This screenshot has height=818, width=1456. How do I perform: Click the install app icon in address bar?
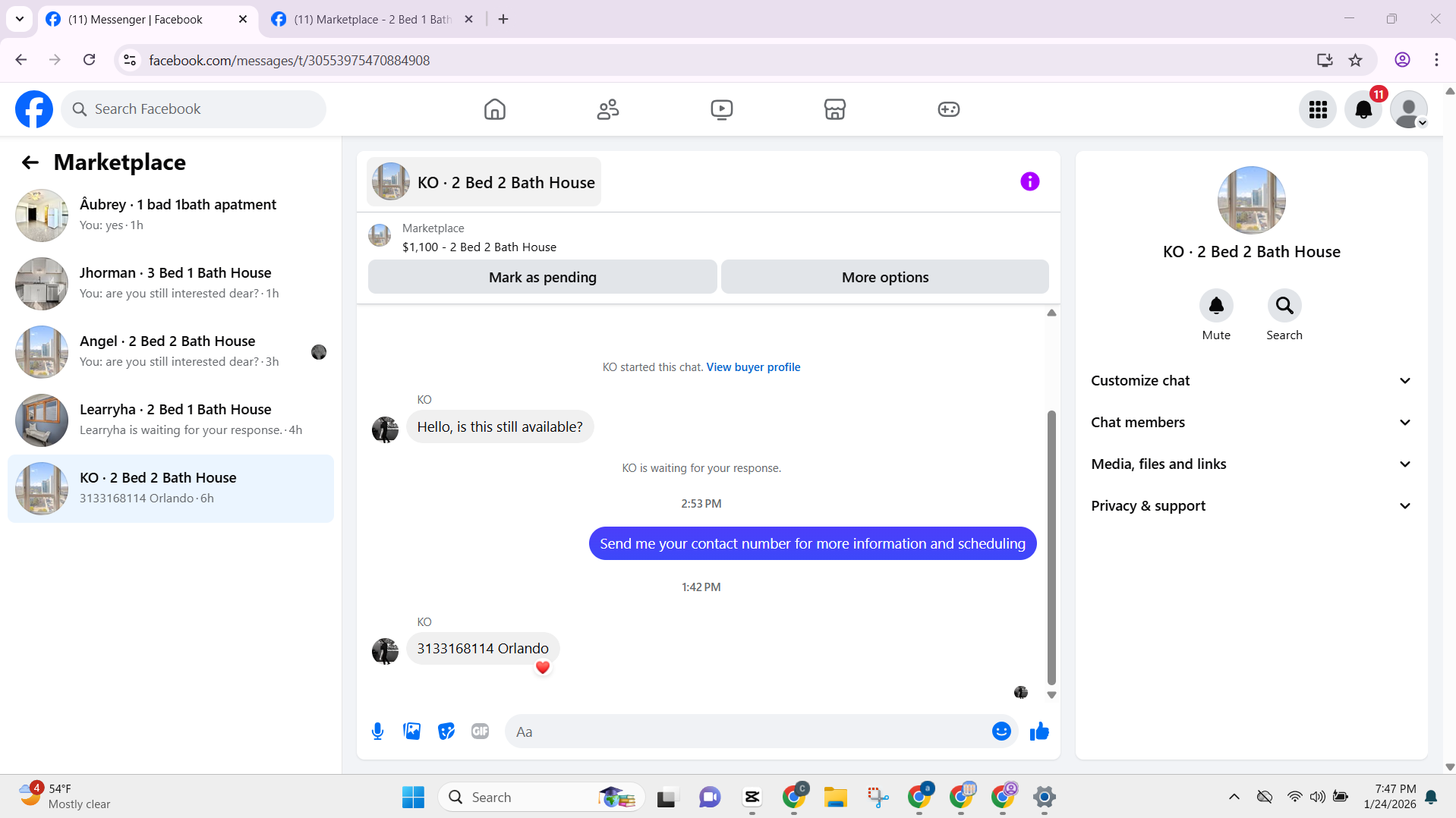pyautogui.click(x=1325, y=60)
